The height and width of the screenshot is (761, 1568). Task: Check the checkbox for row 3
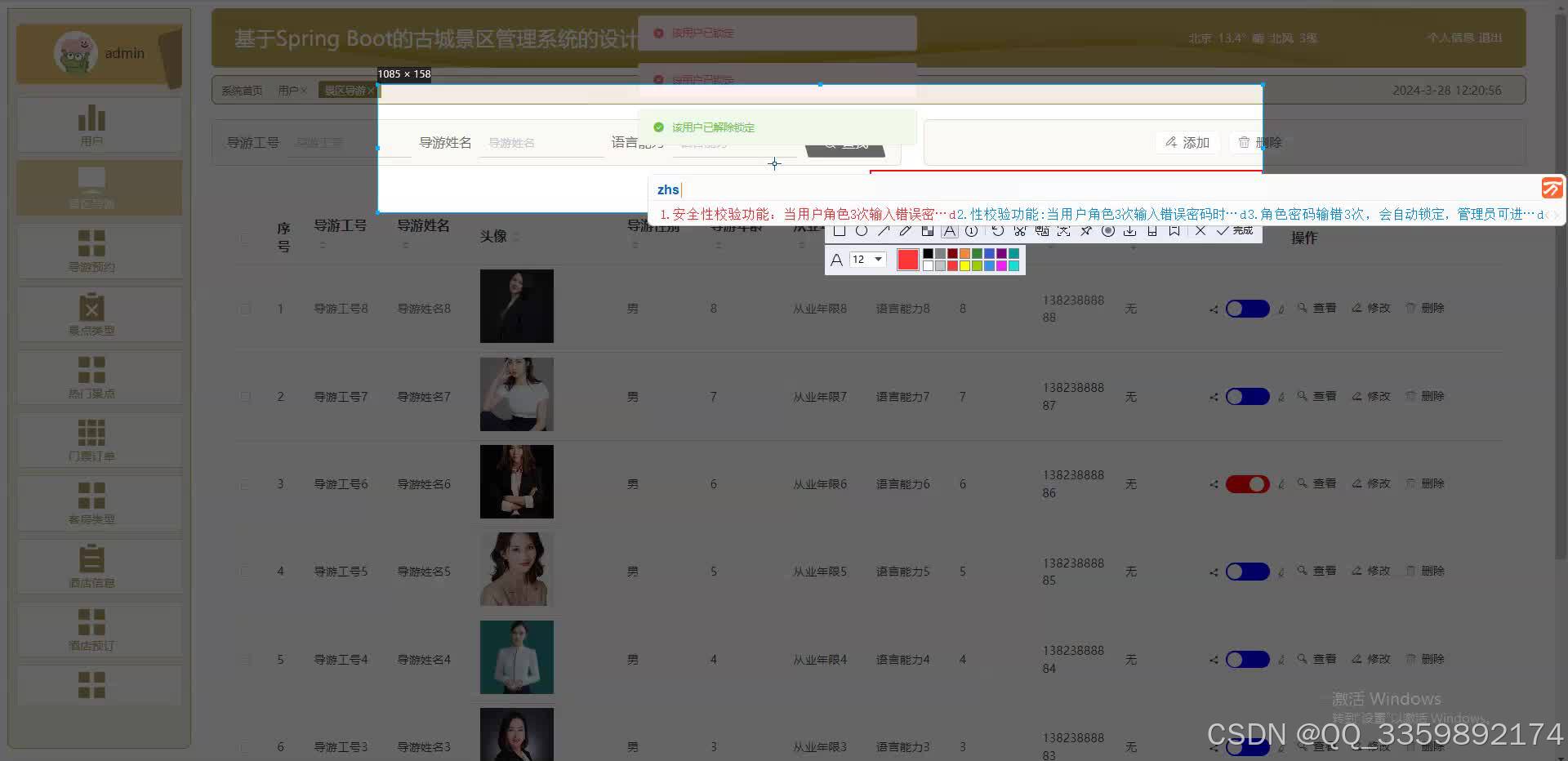245,484
